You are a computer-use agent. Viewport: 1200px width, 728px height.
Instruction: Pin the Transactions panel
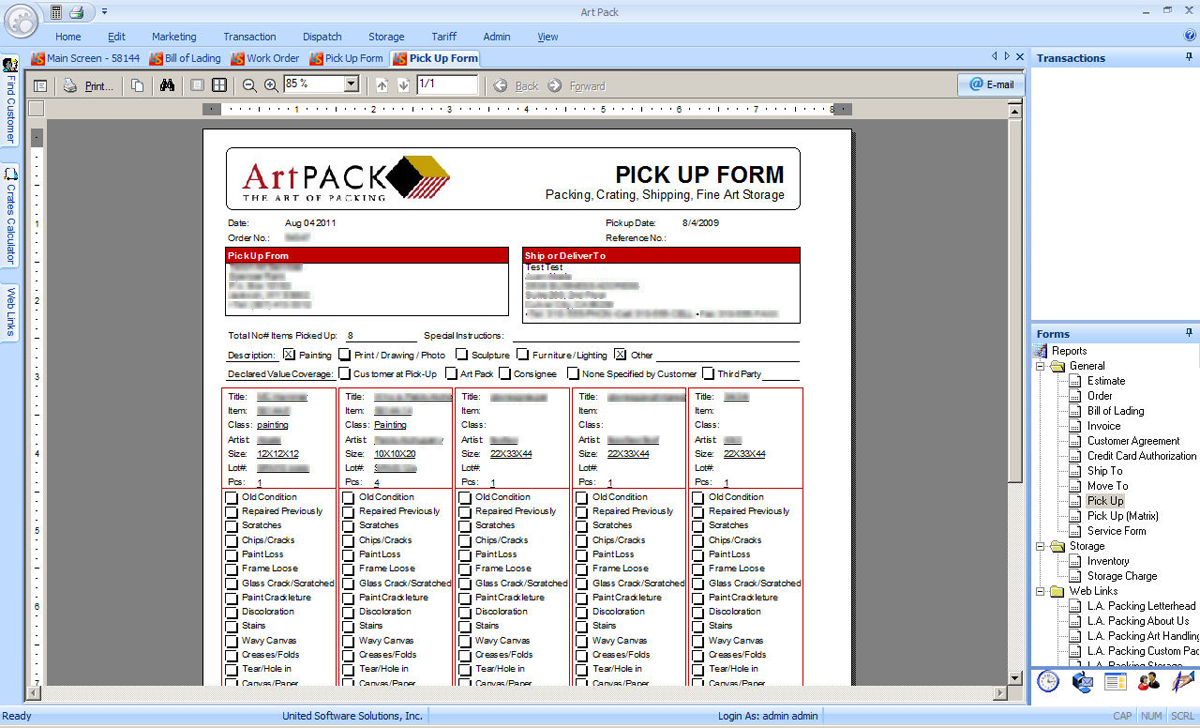pyautogui.click(x=1189, y=58)
